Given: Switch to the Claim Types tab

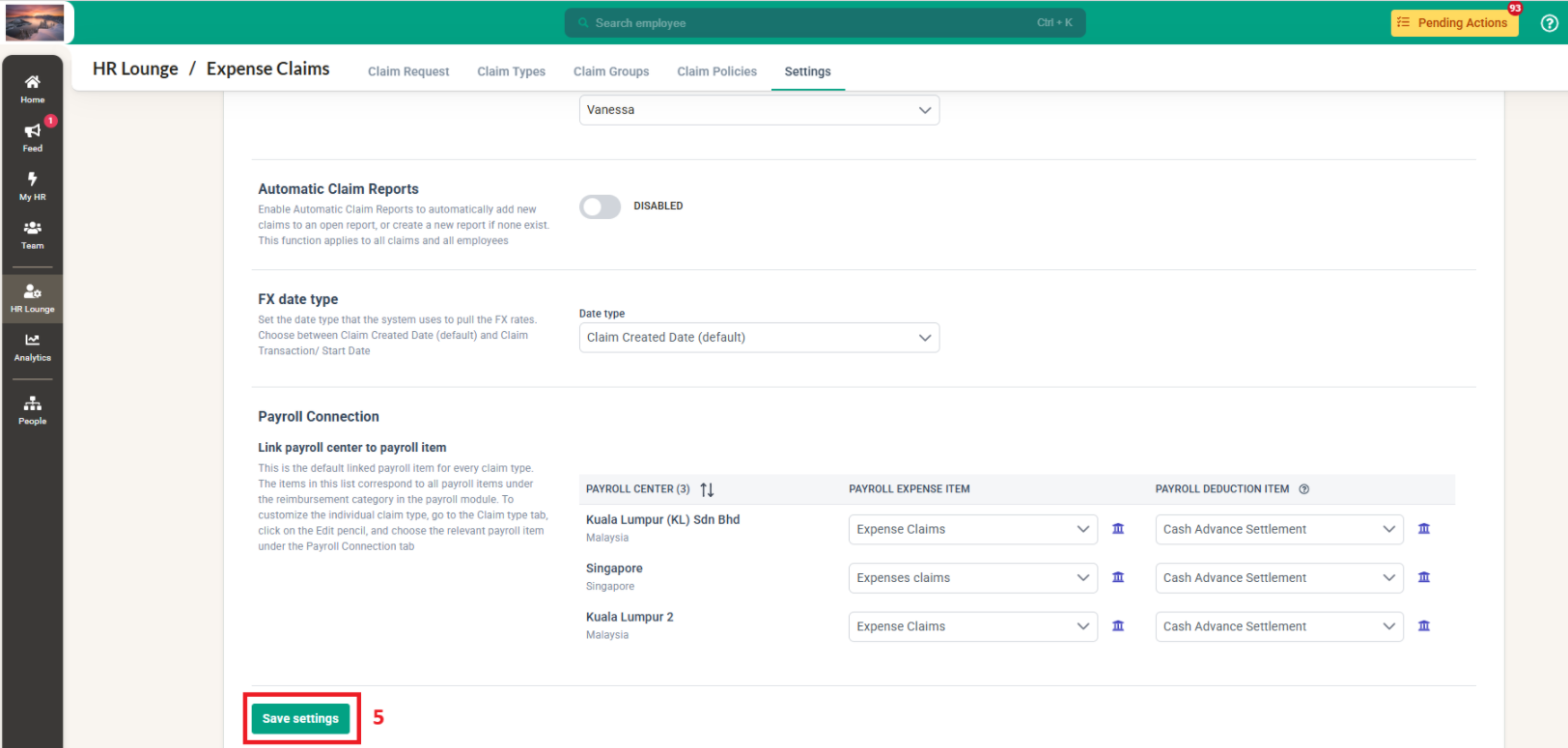Looking at the screenshot, I should [511, 71].
